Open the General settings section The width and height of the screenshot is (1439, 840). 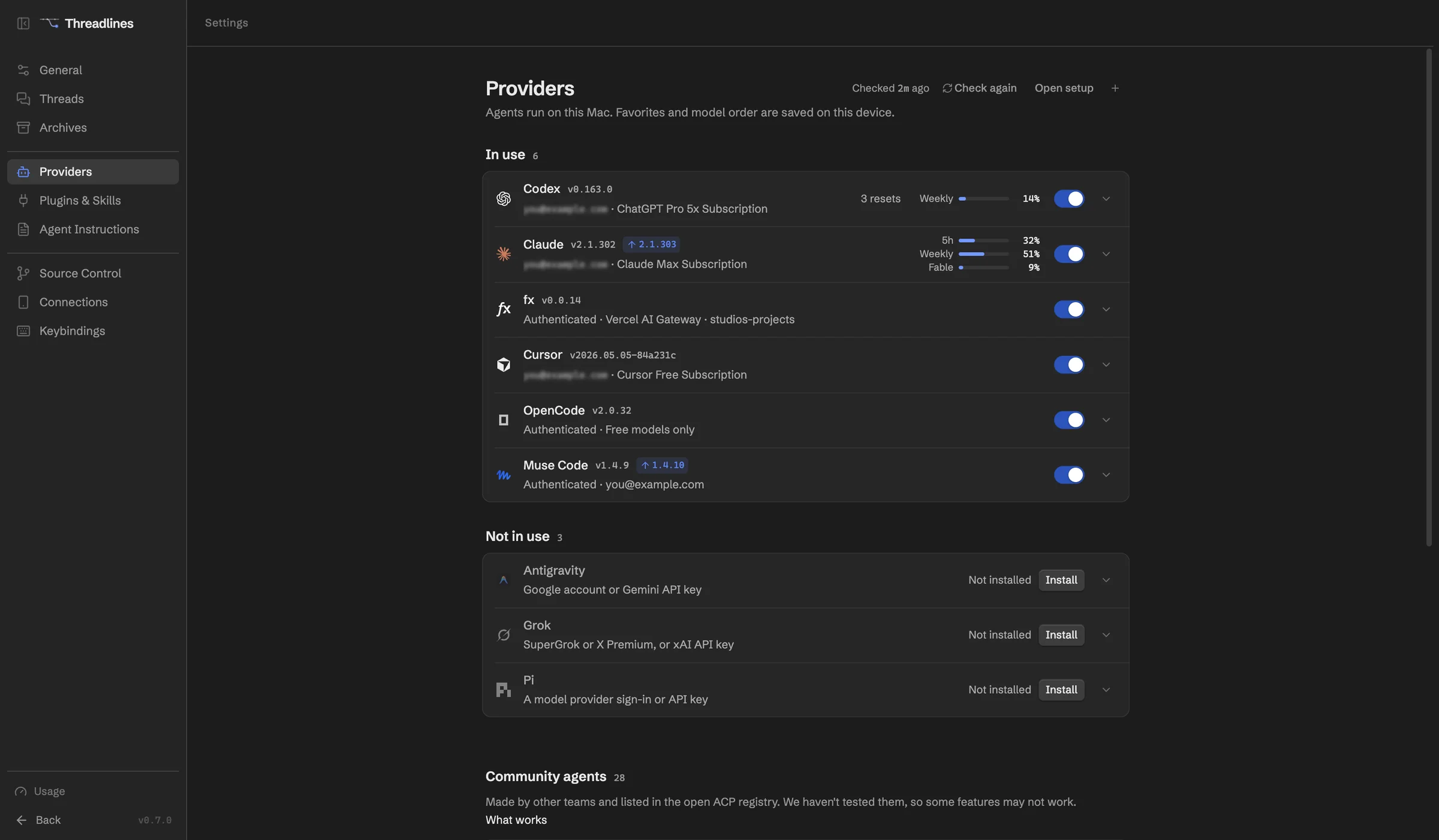(93, 70)
